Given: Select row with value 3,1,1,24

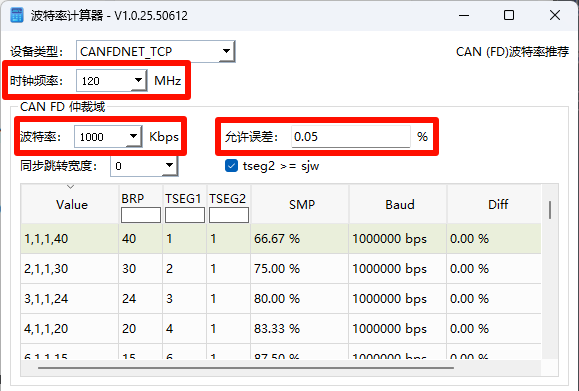Looking at the screenshot, I should click(281, 298).
